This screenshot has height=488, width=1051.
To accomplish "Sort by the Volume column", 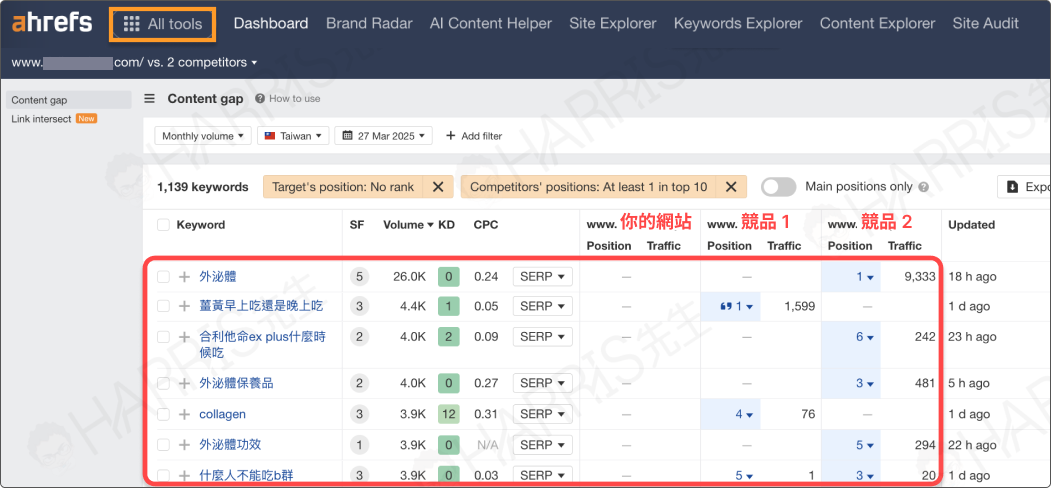I will click(408, 225).
